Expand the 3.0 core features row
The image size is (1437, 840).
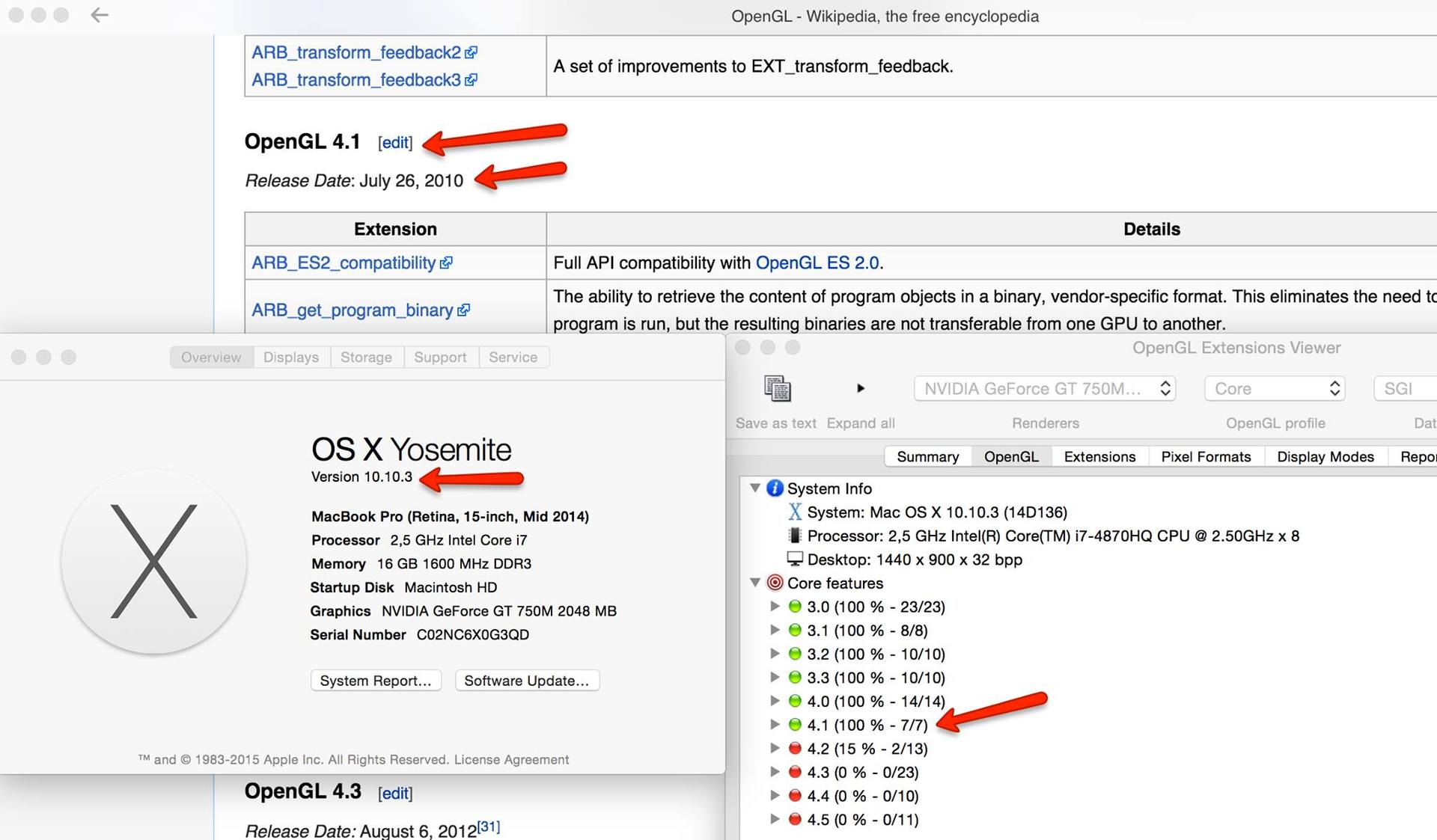775,606
